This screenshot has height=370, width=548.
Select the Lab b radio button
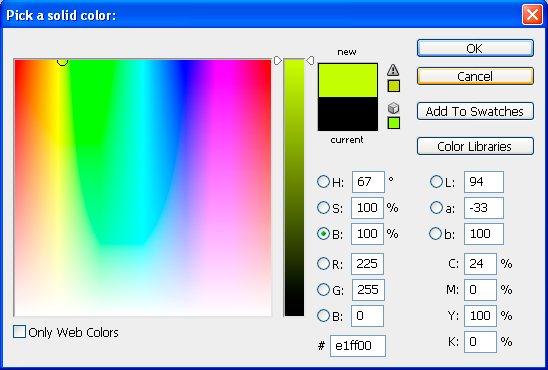coord(436,234)
